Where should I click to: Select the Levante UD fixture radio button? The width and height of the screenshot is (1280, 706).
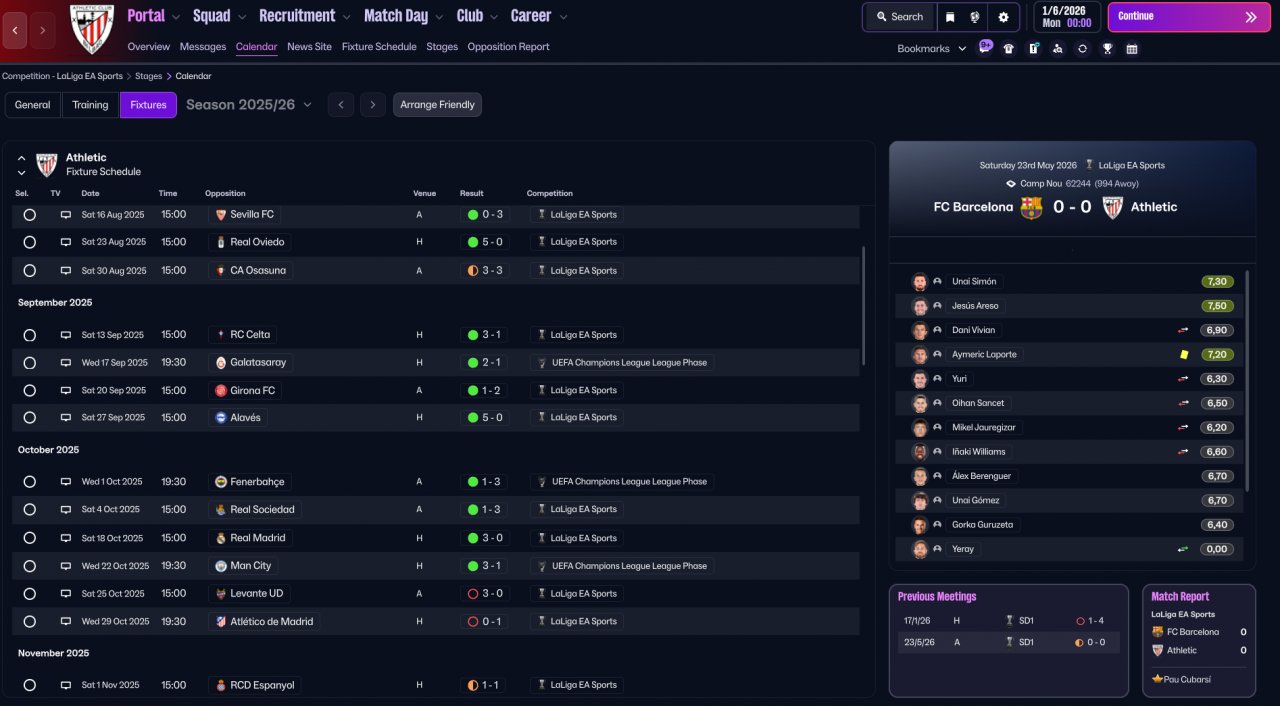(29, 594)
